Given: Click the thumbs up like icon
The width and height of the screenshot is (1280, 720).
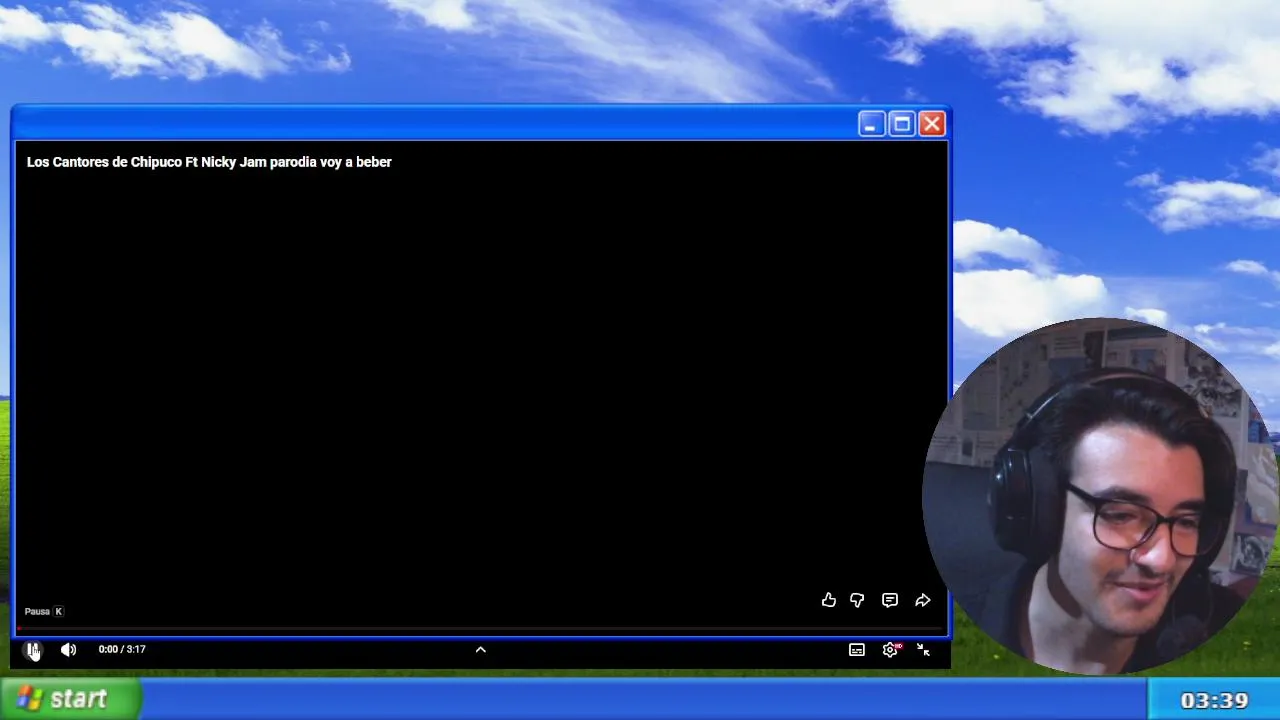Looking at the screenshot, I should point(829,600).
